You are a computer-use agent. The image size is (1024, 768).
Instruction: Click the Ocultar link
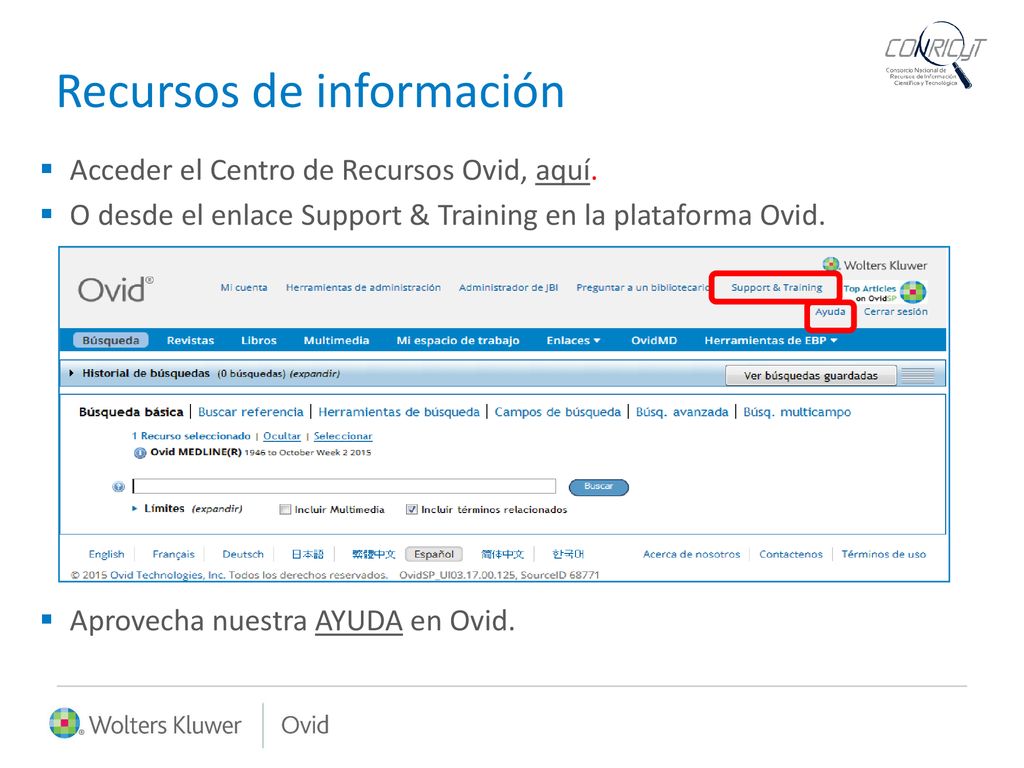[281, 436]
